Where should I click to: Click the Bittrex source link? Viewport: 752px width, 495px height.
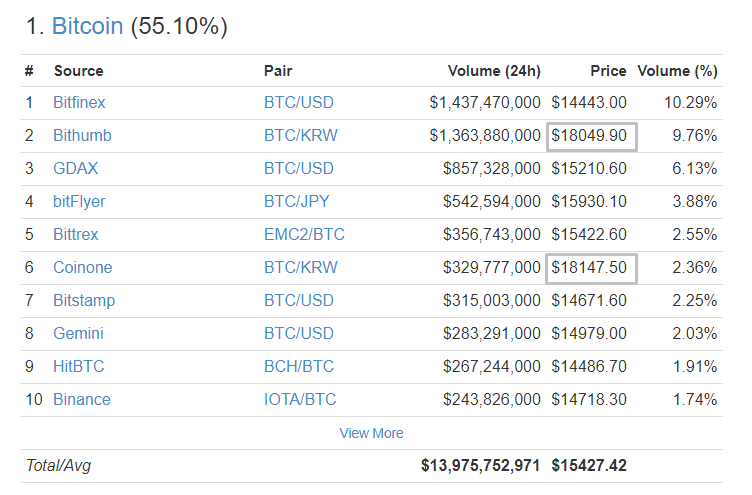coord(76,234)
